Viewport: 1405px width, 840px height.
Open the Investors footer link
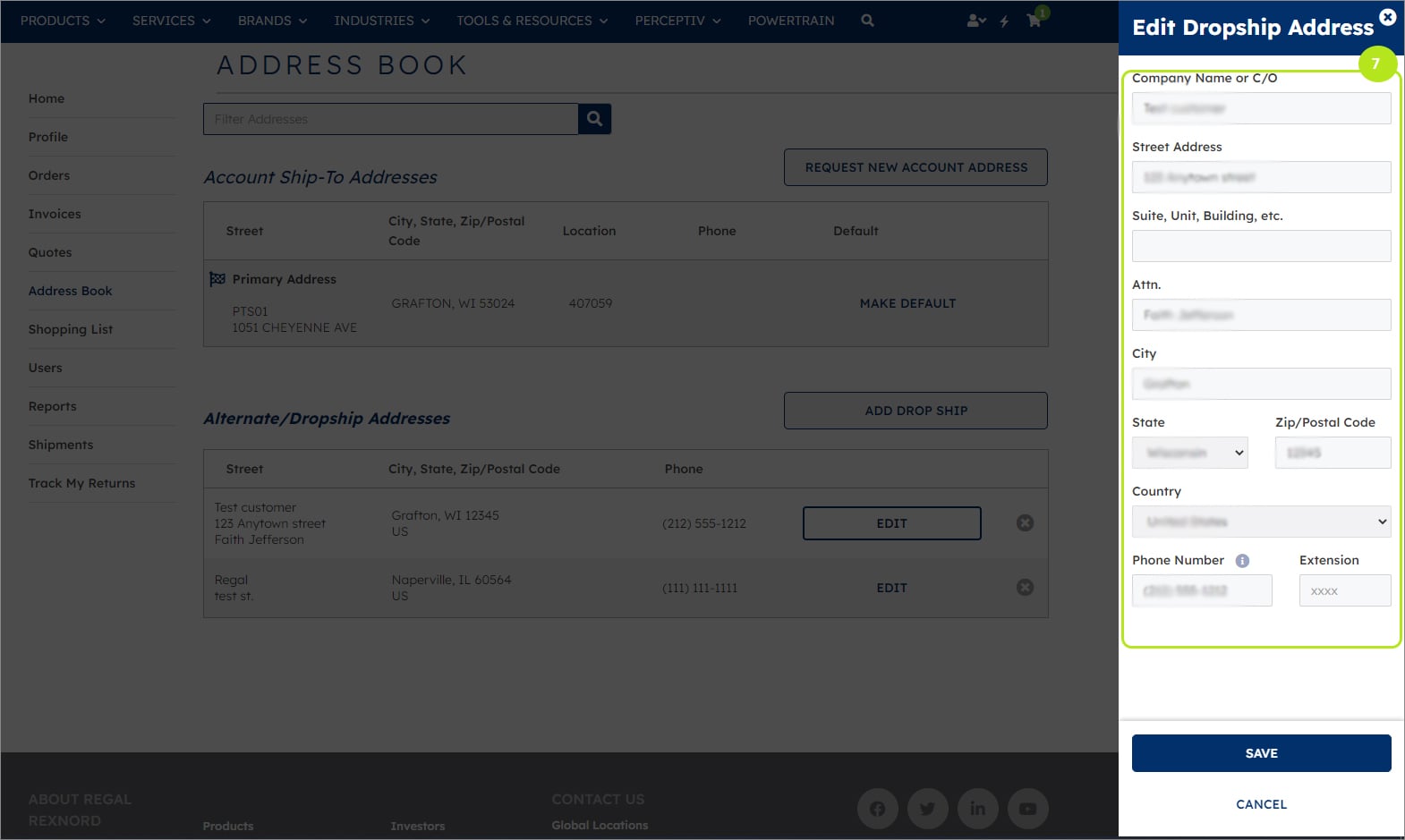click(418, 826)
